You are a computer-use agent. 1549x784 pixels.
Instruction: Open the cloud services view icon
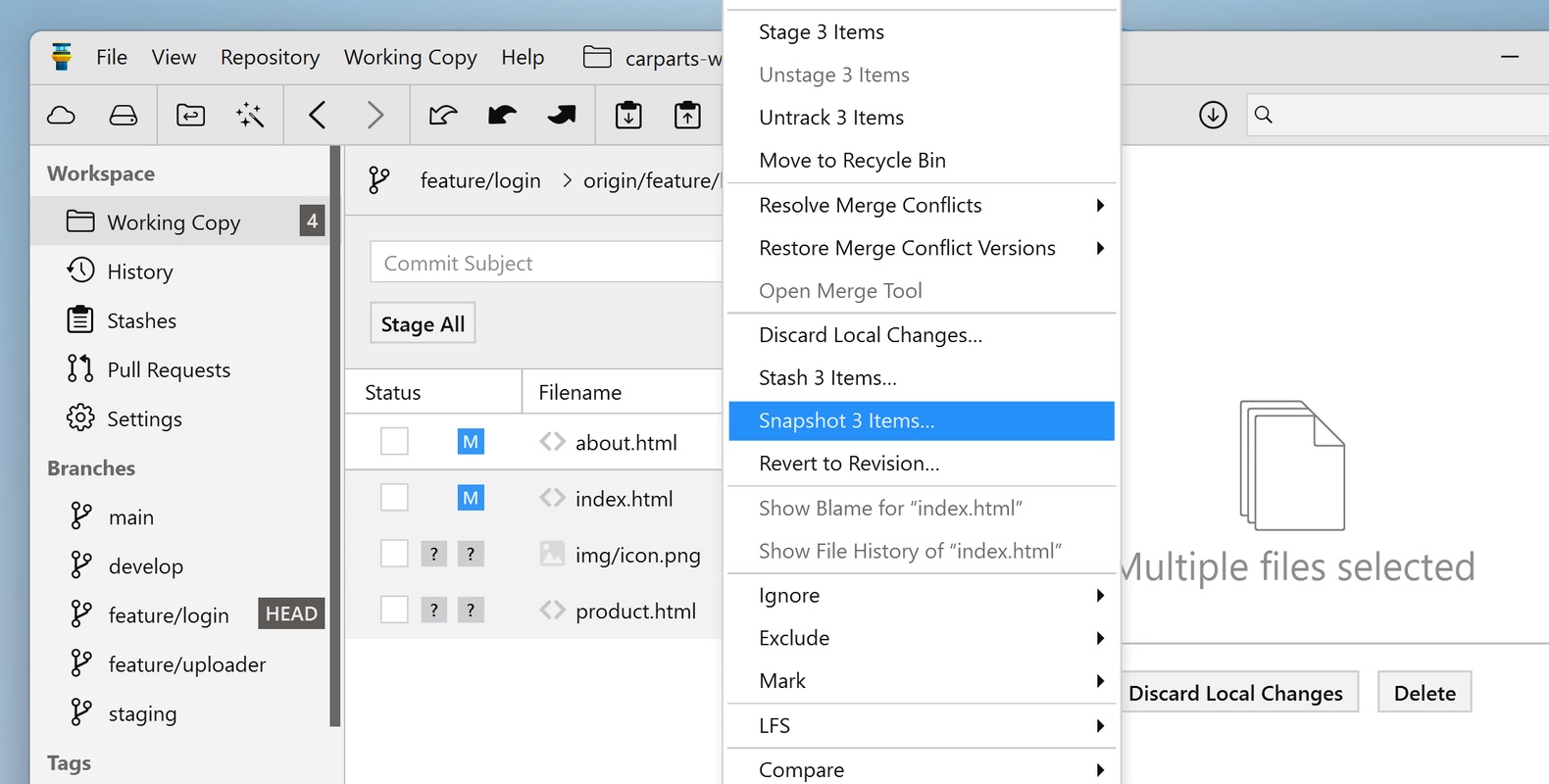click(61, 116)
